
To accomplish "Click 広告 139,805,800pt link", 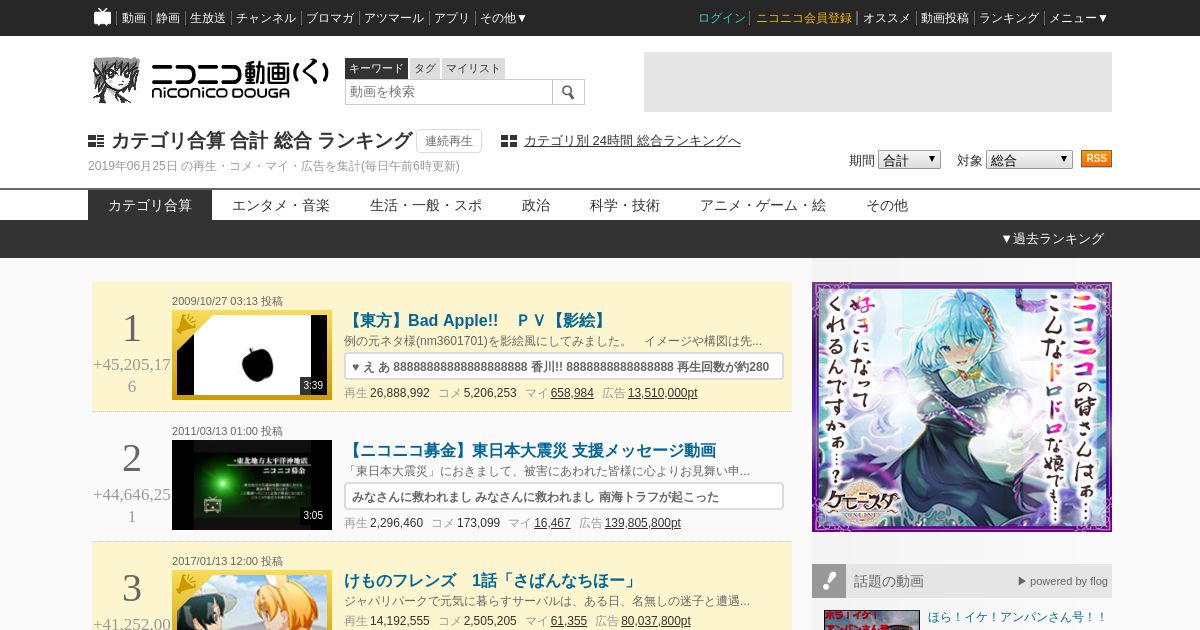I will coord(643,523).
